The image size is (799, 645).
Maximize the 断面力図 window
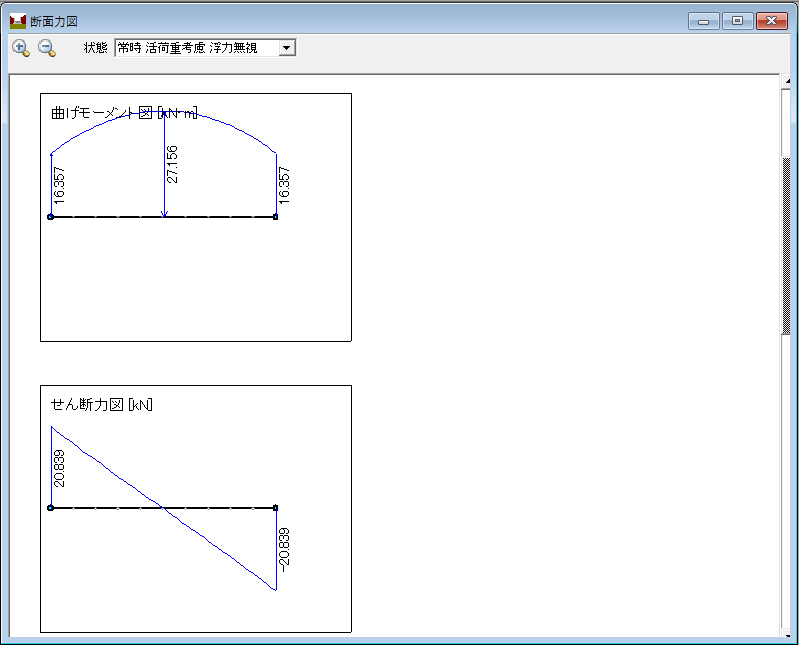tap(737, 21)
